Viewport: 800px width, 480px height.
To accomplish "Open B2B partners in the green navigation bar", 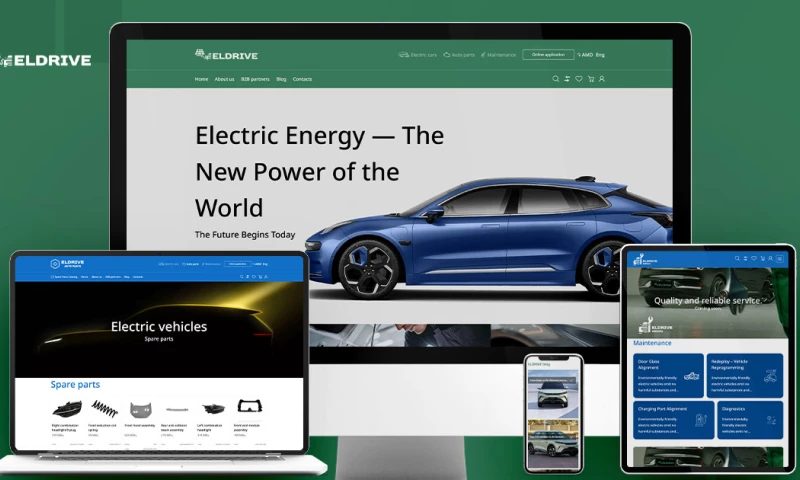I will pos(255,79).
